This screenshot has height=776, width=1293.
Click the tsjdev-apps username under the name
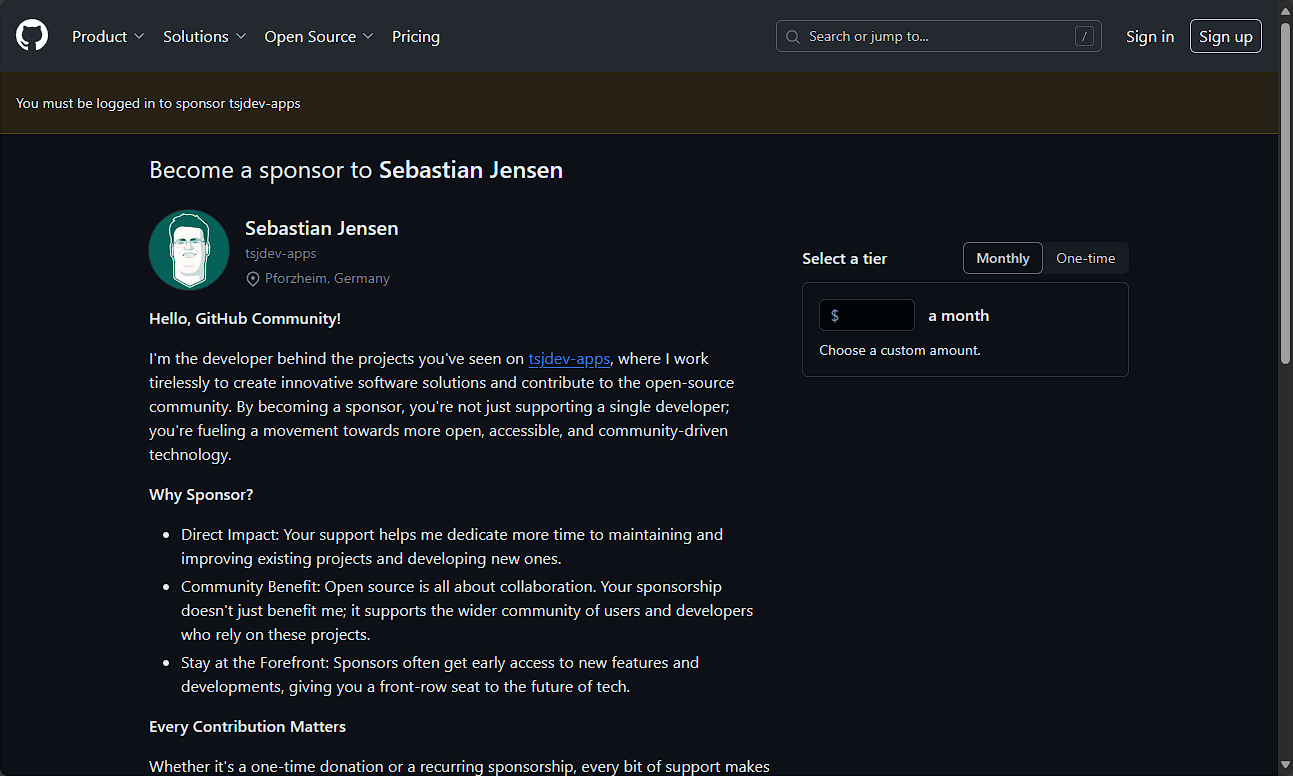pos(281,254)
